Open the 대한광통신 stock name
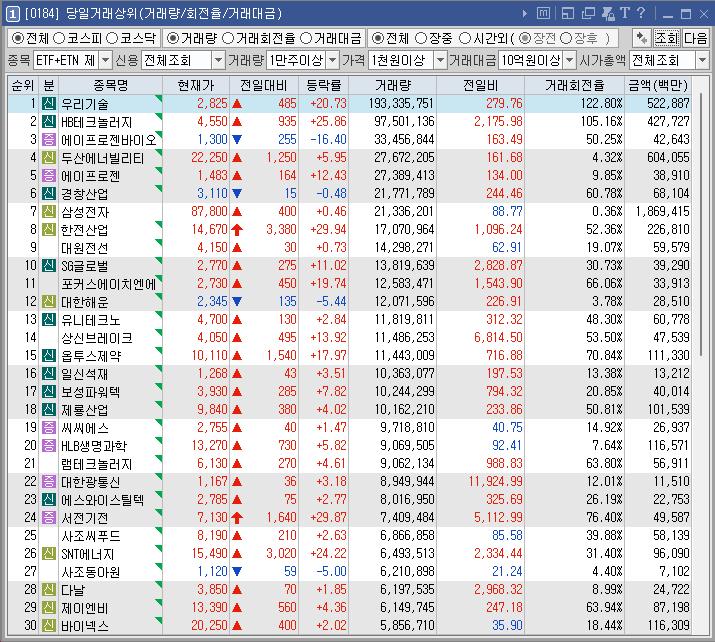The image size is (715, 642). coord(90,482)
